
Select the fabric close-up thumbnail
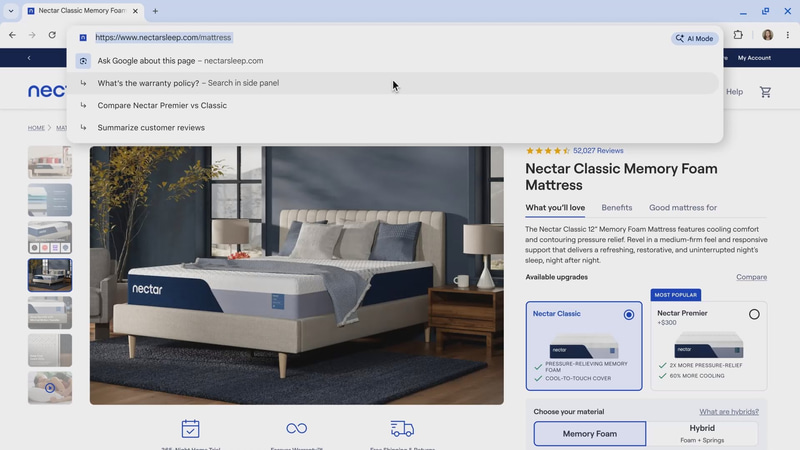tap(50, 351)
